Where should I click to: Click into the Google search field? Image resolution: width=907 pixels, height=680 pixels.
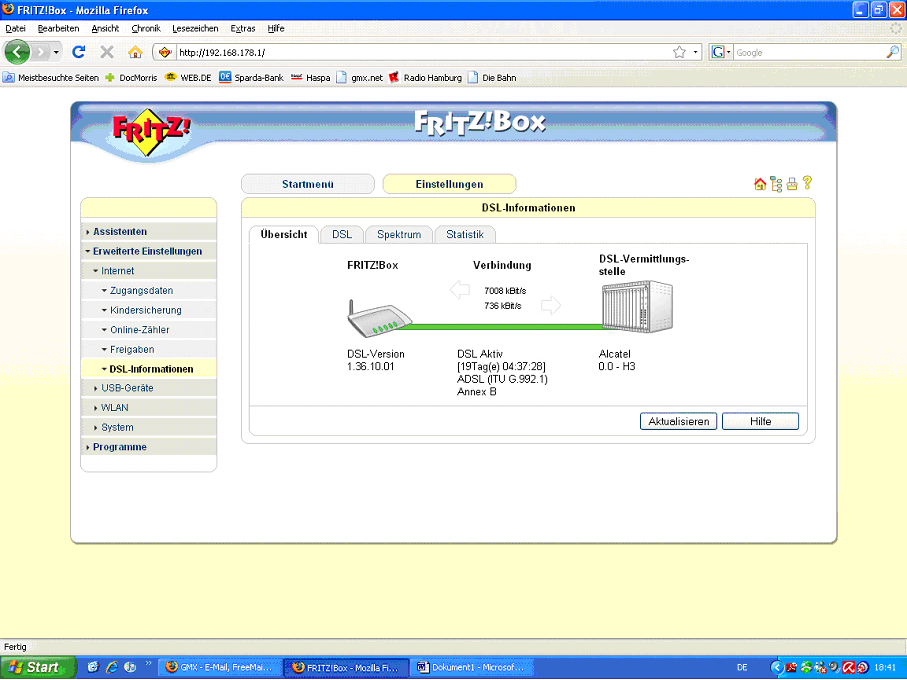808,52
